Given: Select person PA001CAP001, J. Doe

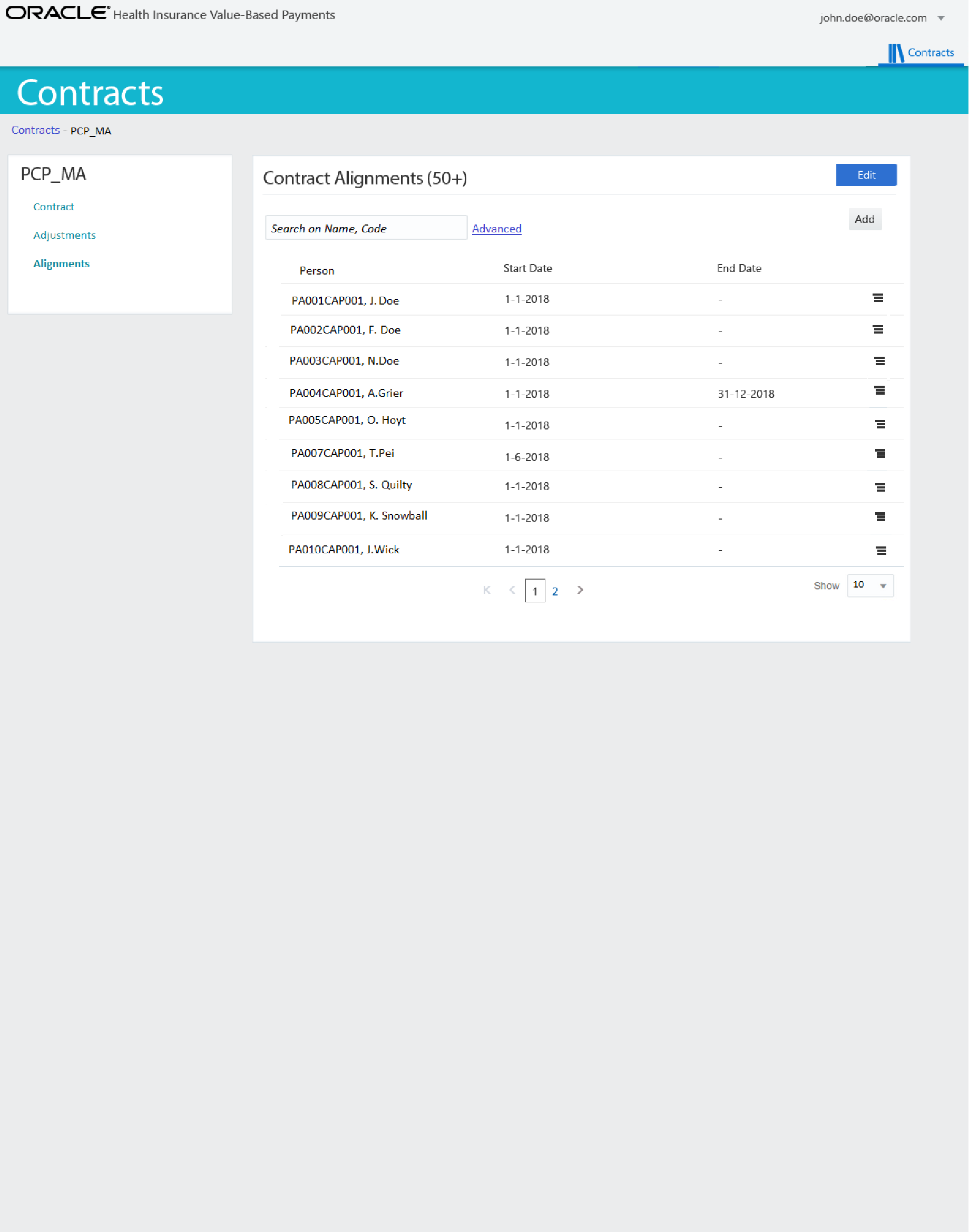Looking at the screenshot, I should pyautogui.click(x=345, y=301).
